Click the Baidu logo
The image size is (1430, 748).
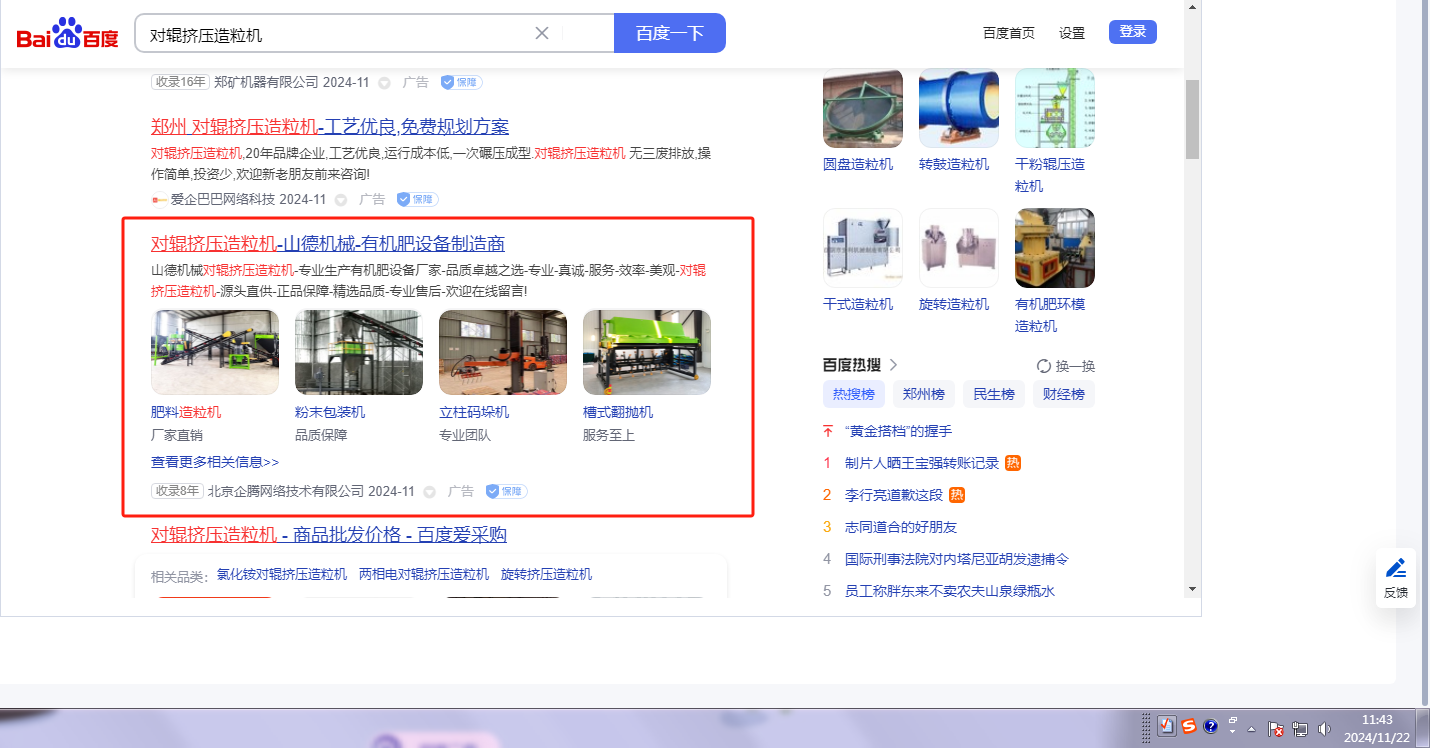point(67,35)
